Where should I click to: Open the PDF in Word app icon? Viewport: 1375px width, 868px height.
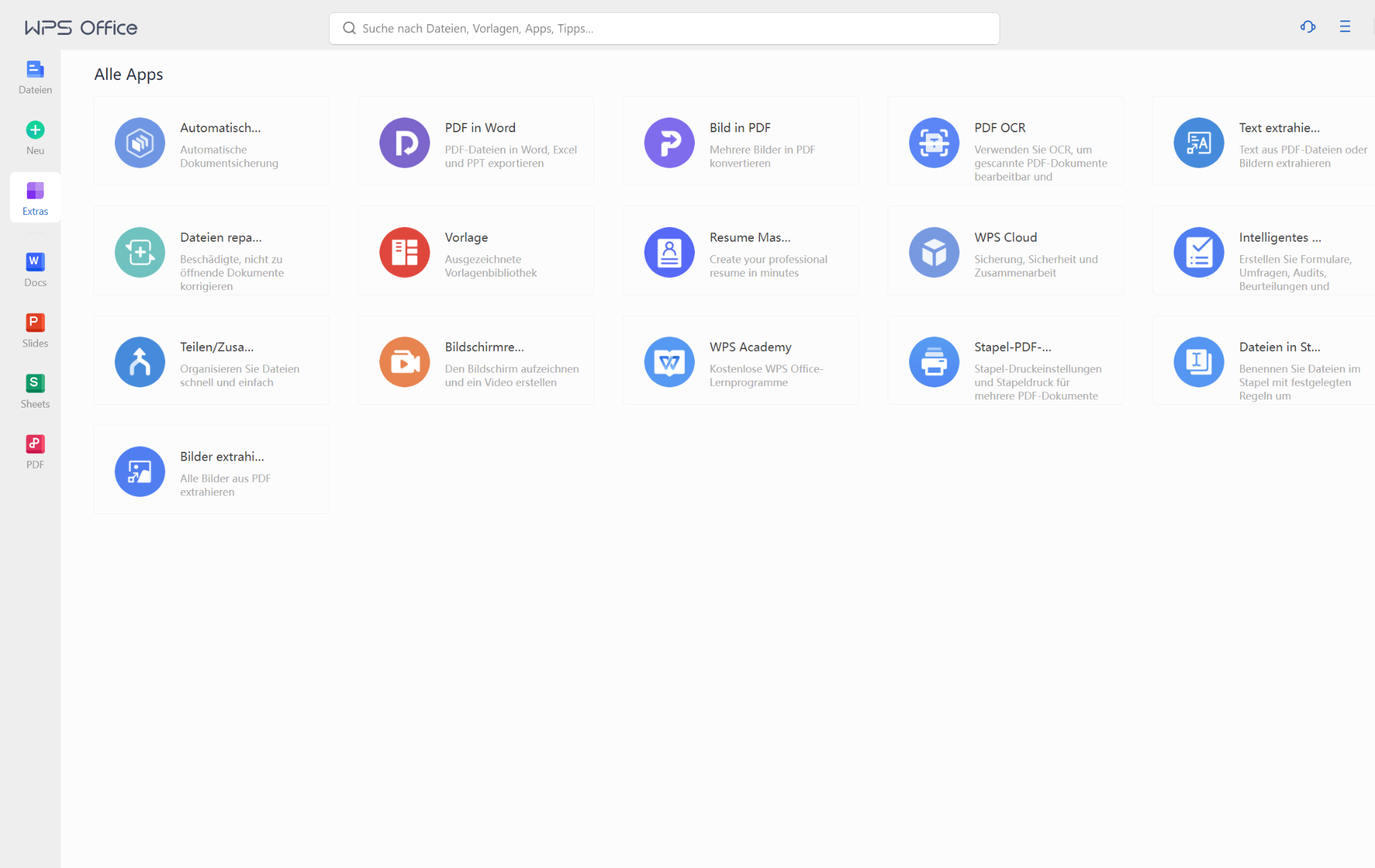tap(404, 142)
